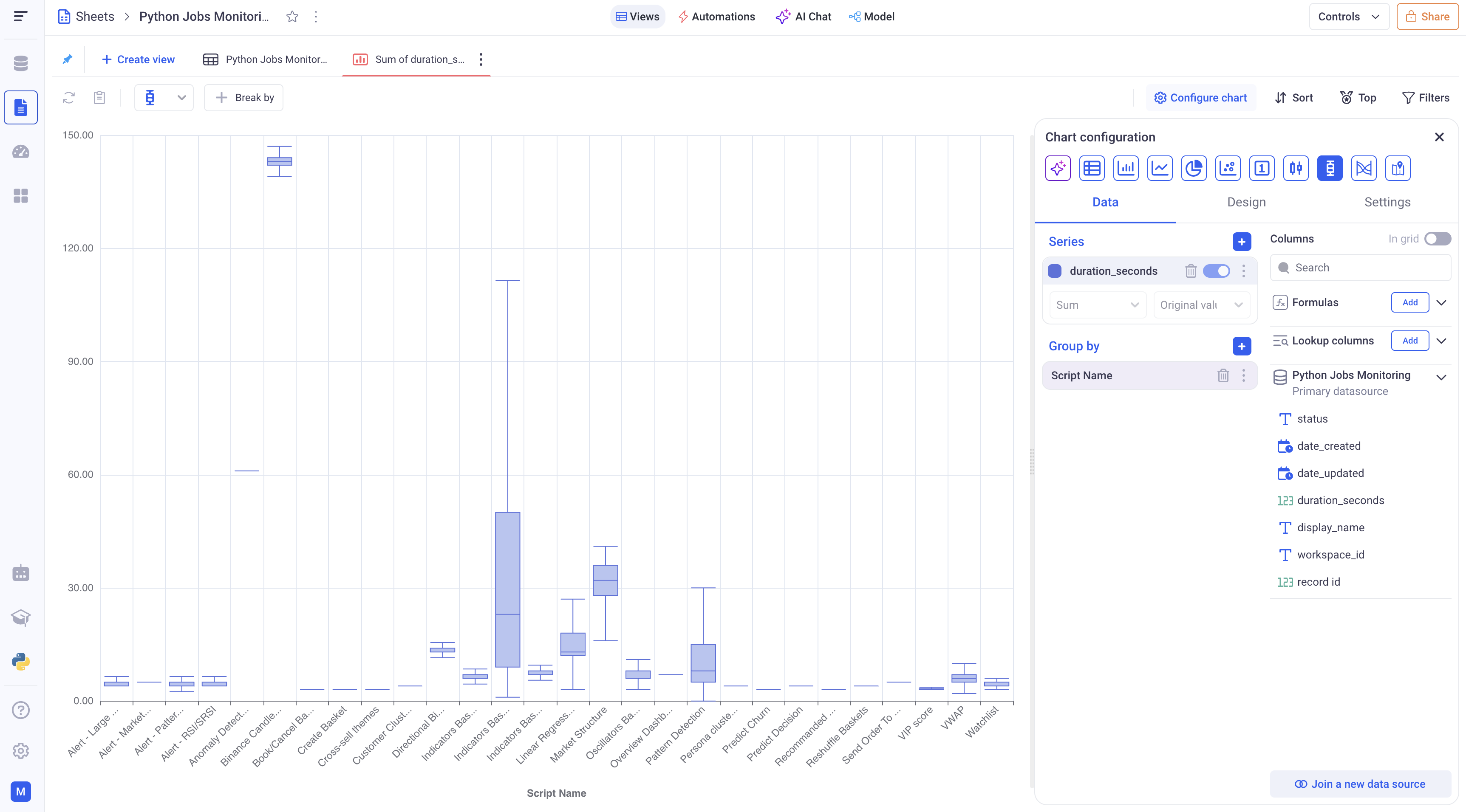
Task: Click the AI suggest chart sparkle icon
Action: point(1057,168)
